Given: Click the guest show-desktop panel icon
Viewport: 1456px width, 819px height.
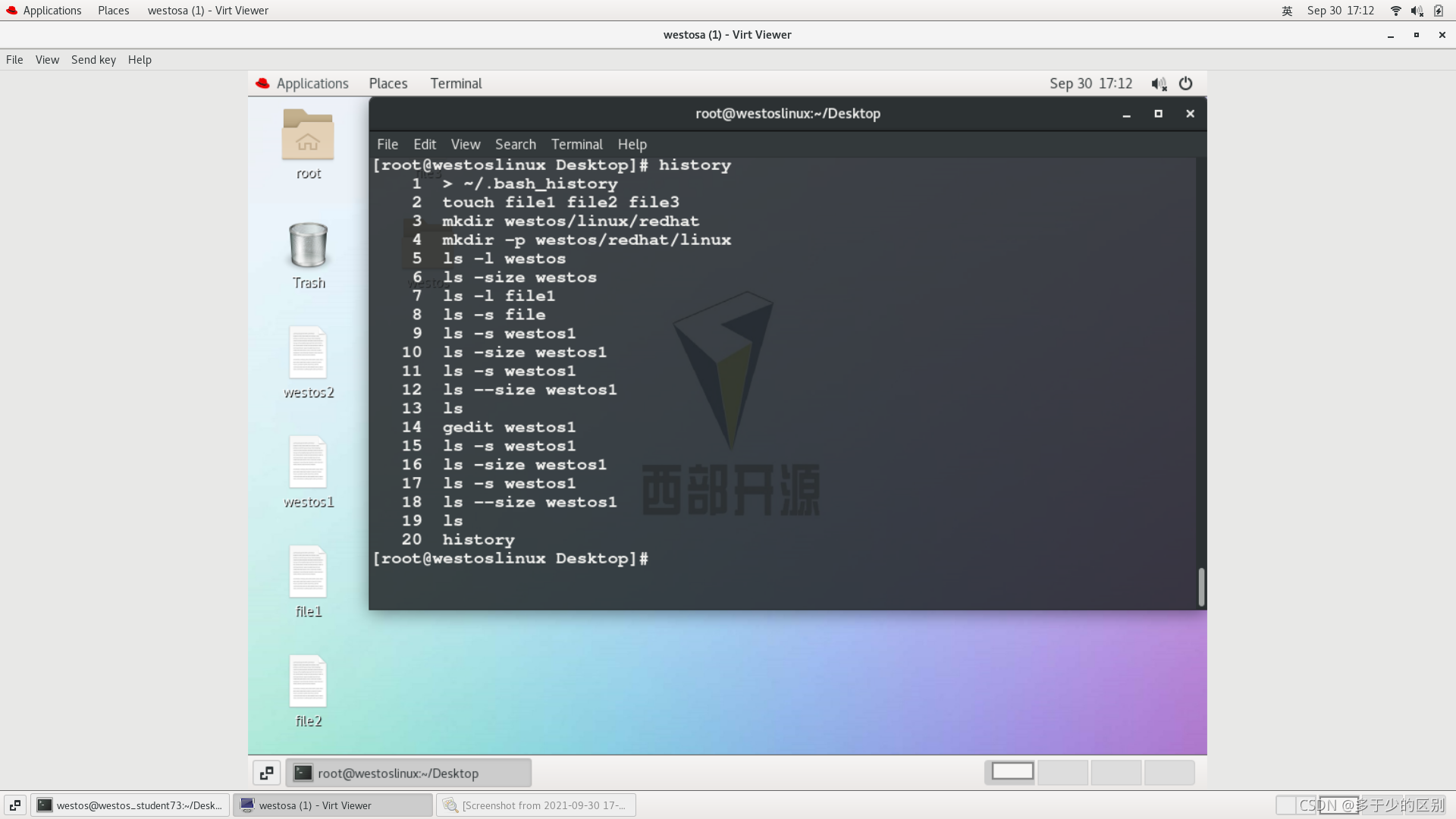Looking at the screenshot, I should tap(266, 773).
